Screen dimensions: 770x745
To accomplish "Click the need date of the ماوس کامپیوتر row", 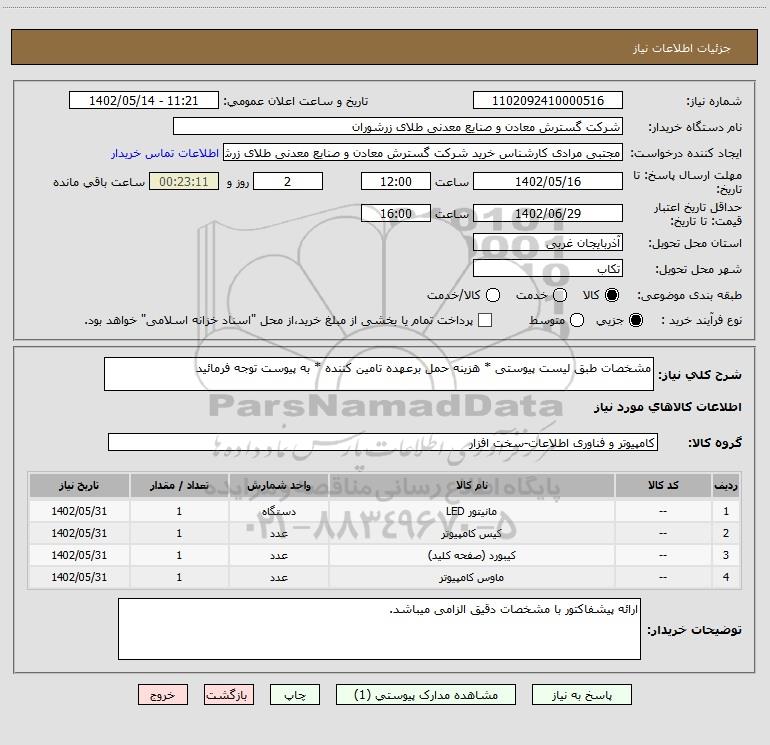I will coord(79,578).
